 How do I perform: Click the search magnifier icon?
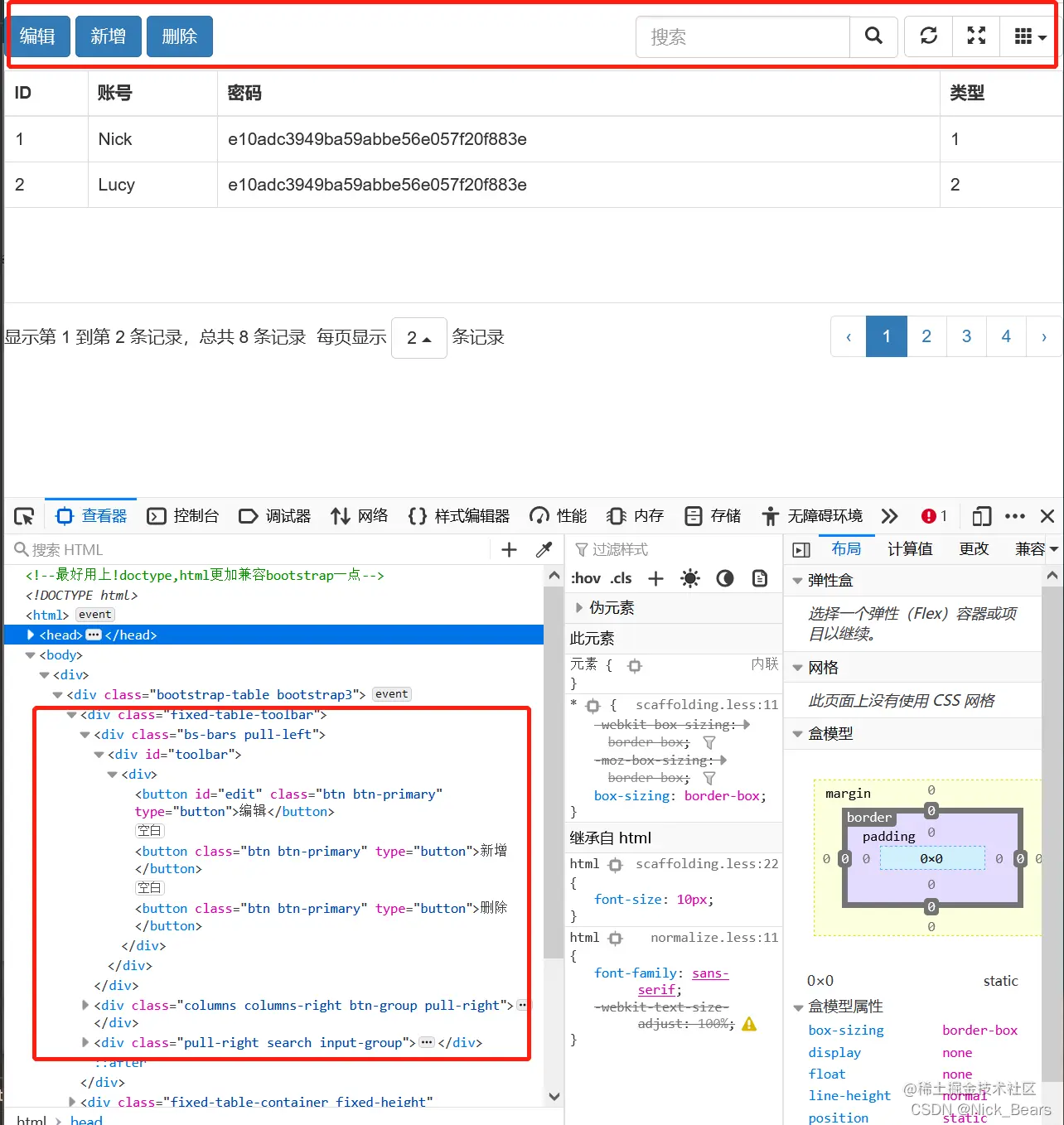coord(873,36)
